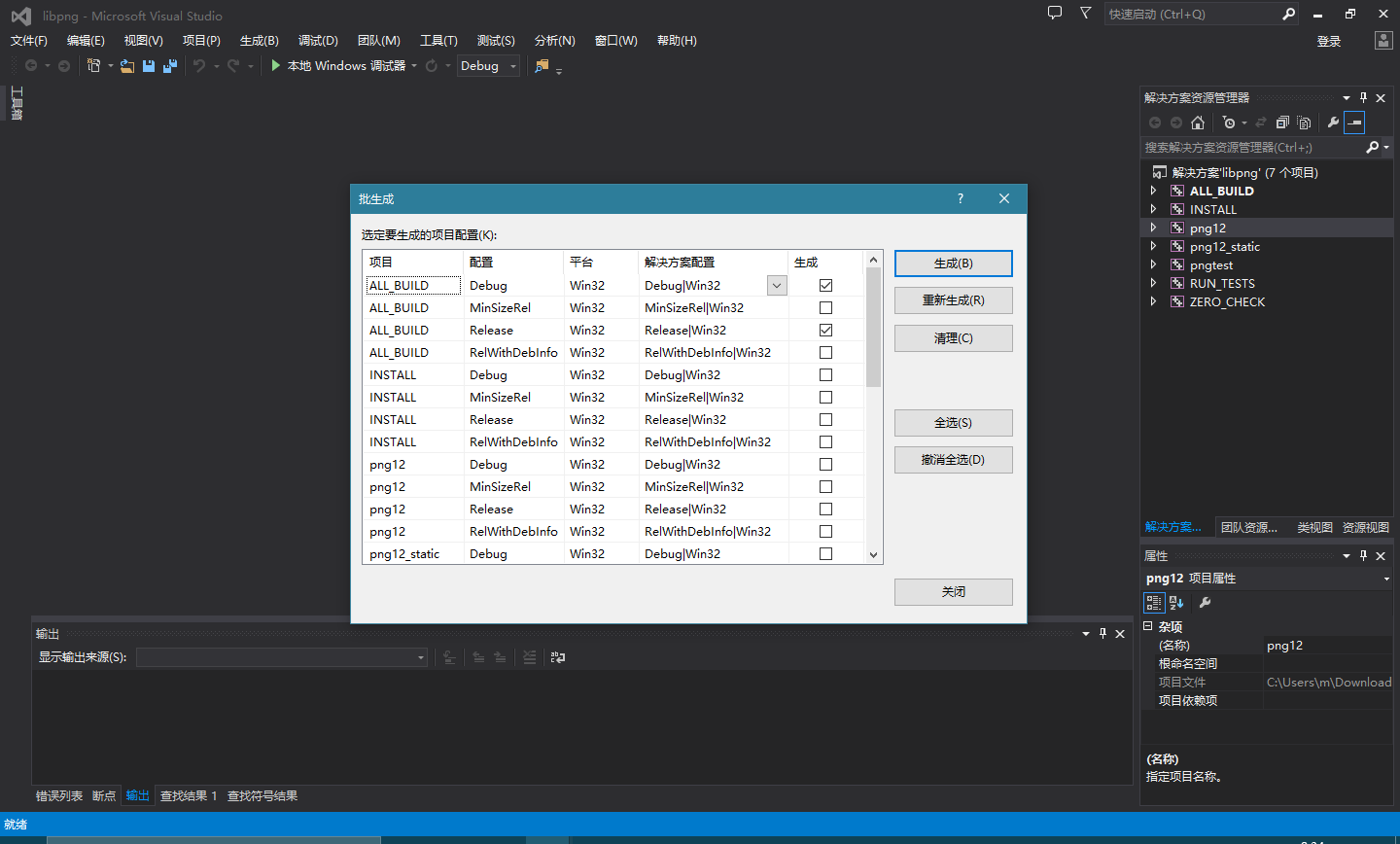Open the 生成(B) menu in menu bar
The height and width of the screenshot is (844, 1400).
click(259, 41)
